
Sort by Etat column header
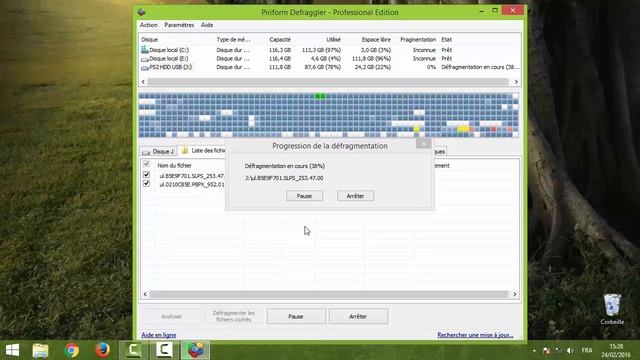pyautogui.click(x=447, y=40)
